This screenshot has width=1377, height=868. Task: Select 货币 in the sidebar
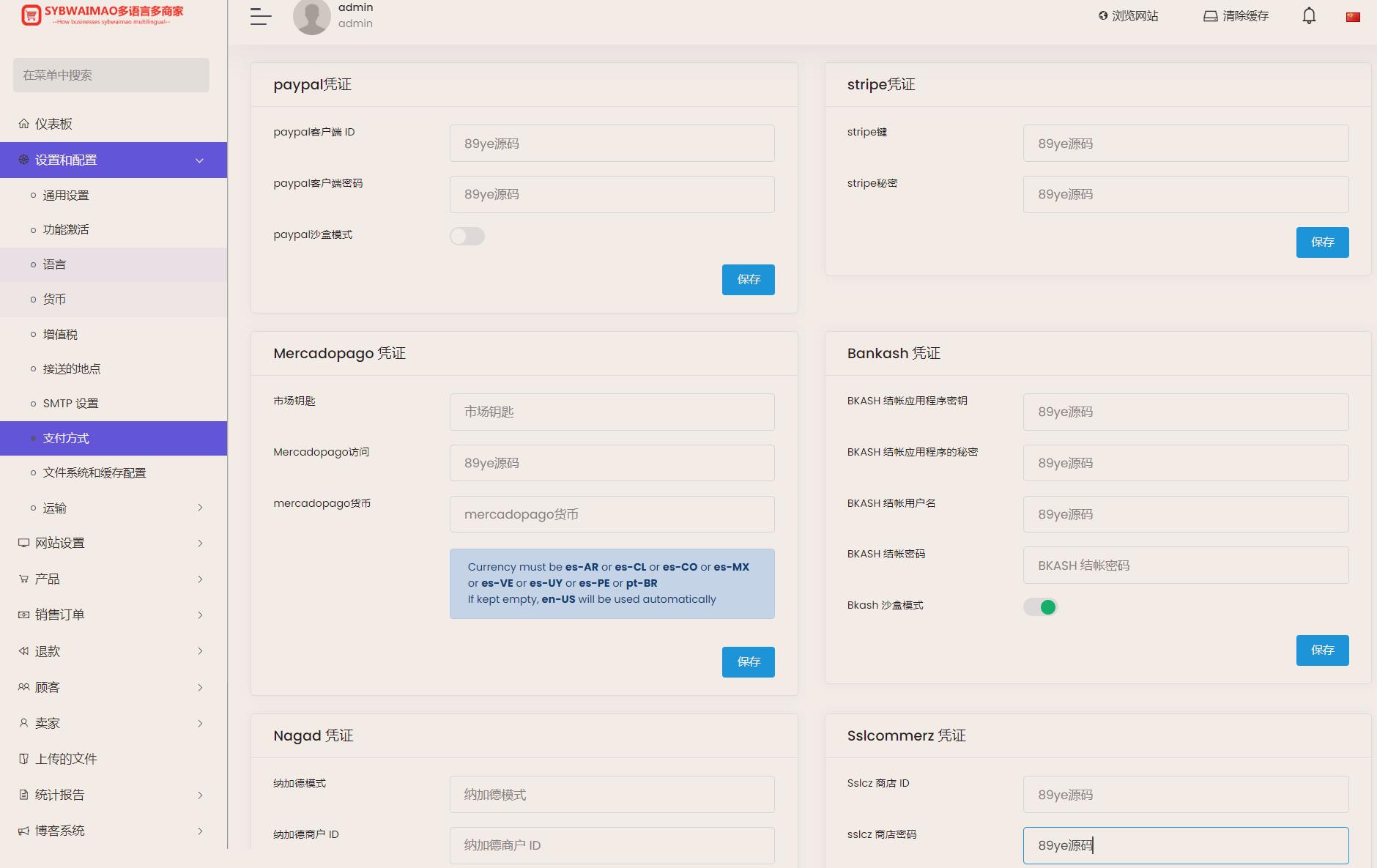[114, 300]
